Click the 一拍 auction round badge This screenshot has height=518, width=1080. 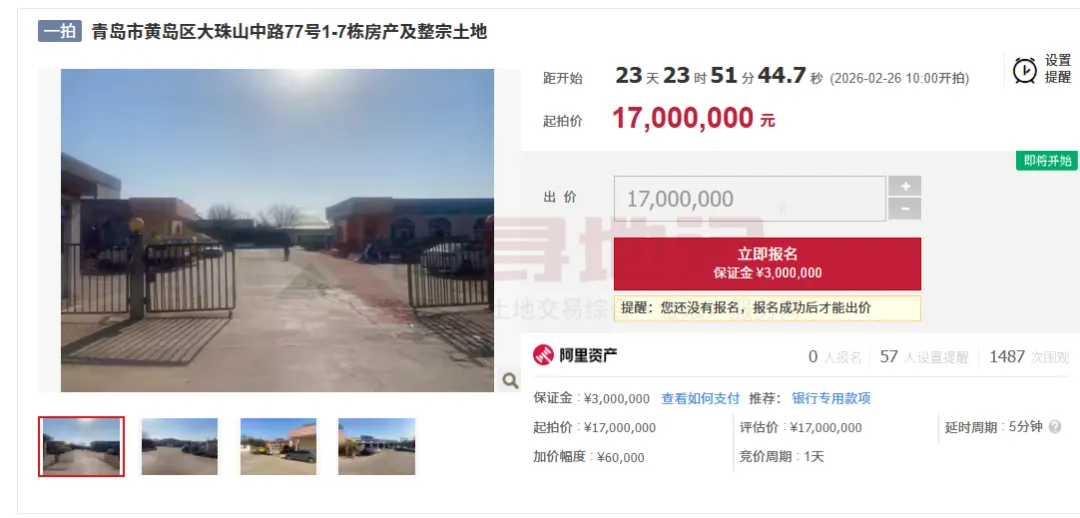click(60, 32)
